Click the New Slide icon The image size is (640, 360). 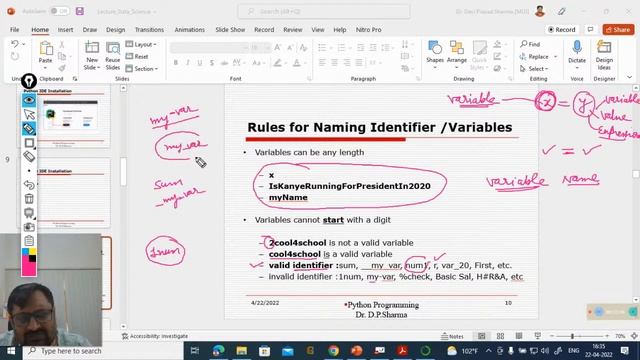coord(92,48)
